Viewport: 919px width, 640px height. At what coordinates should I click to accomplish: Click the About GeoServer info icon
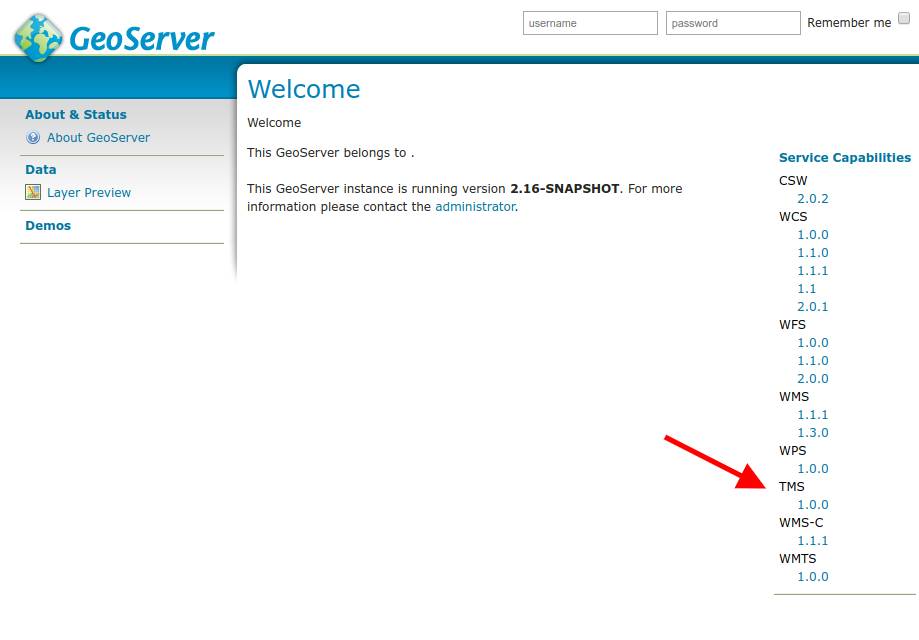33,138
